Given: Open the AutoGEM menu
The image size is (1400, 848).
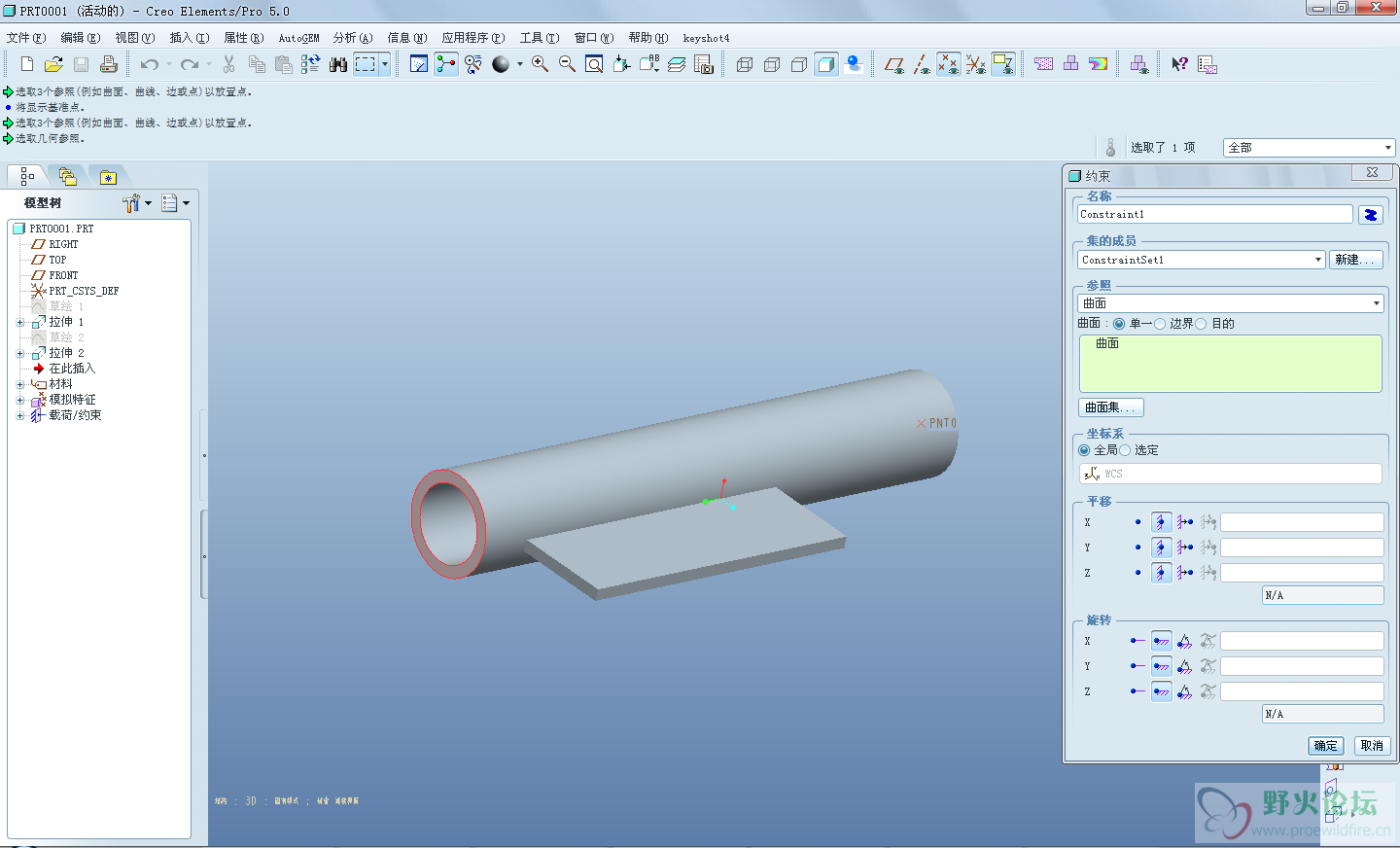Looking at the screenshot, I should tap(298, 38).
